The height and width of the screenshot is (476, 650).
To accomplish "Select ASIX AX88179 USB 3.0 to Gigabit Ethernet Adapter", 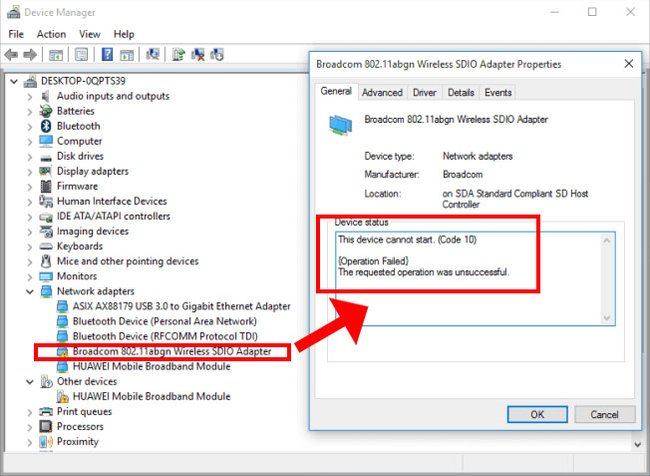I will pyautogui.click(x=182, y=306).
